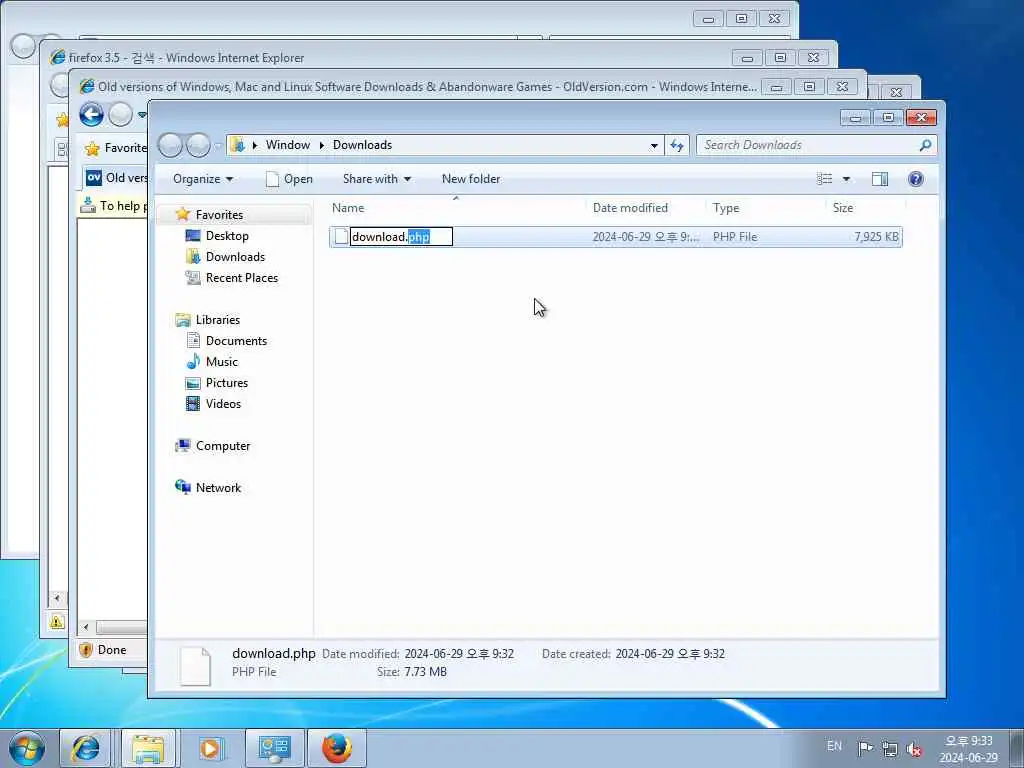Open the Windows Start menu

tap(27, 748)
